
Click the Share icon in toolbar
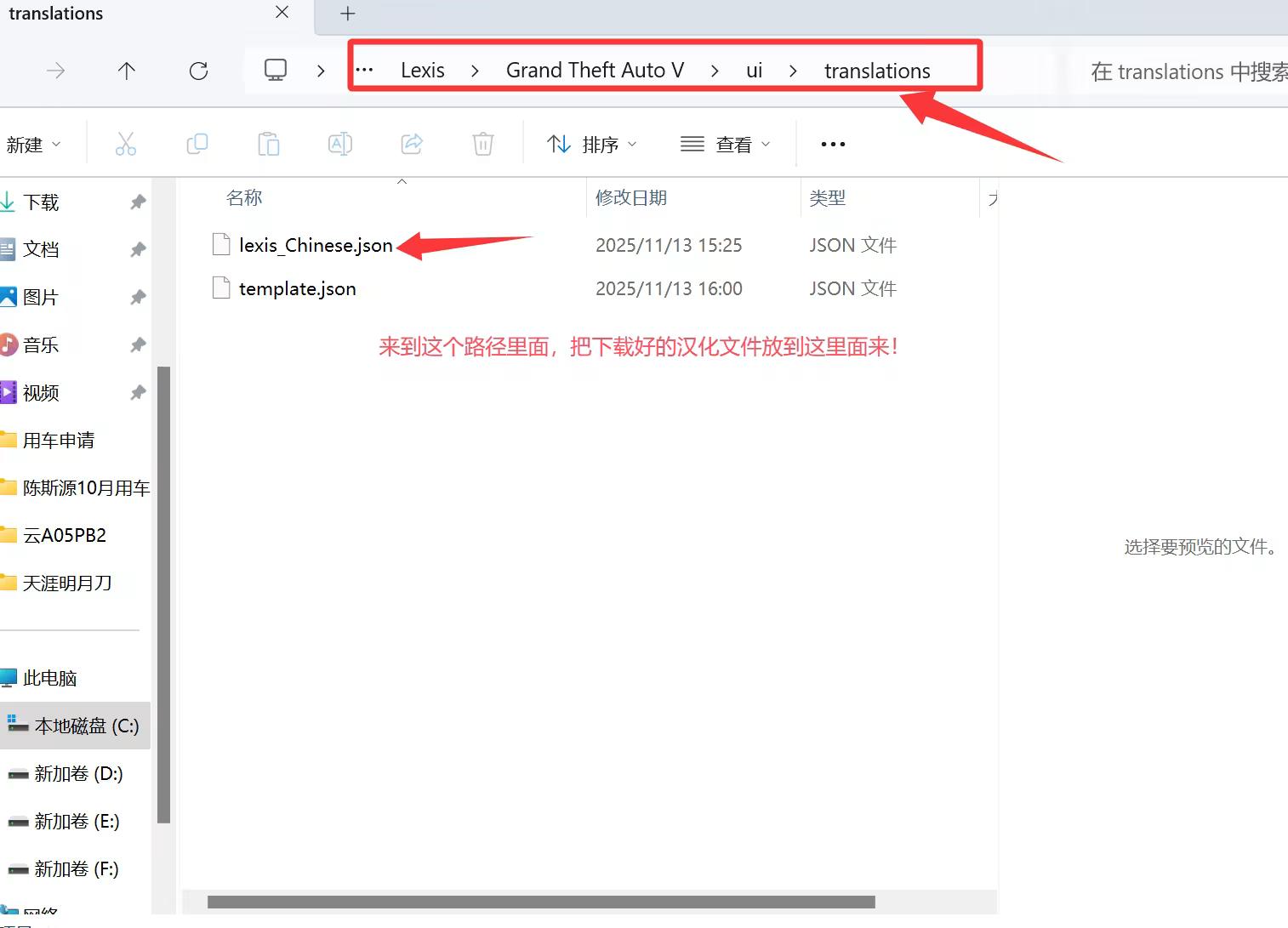point(412,145)
